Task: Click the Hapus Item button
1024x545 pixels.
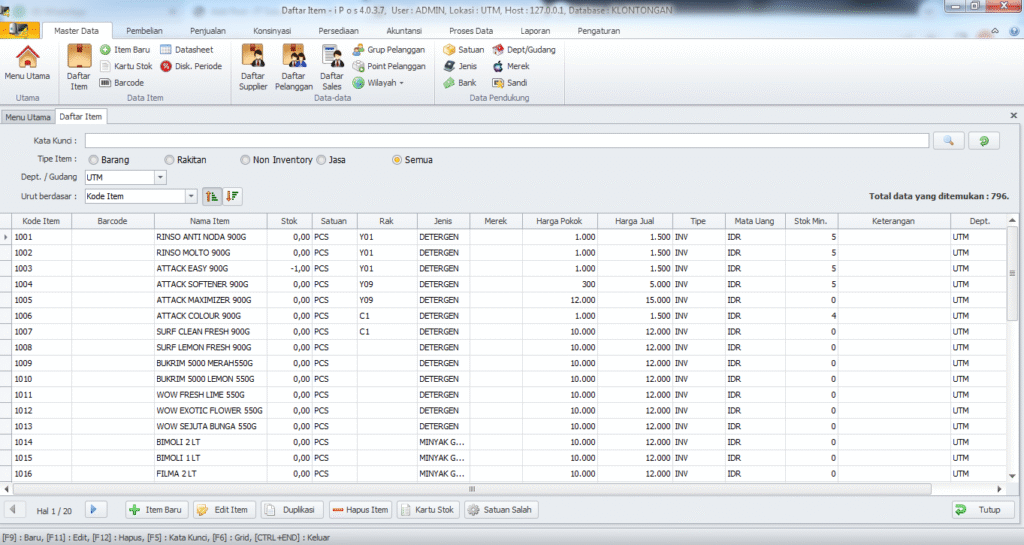Action: coord(359,510)
